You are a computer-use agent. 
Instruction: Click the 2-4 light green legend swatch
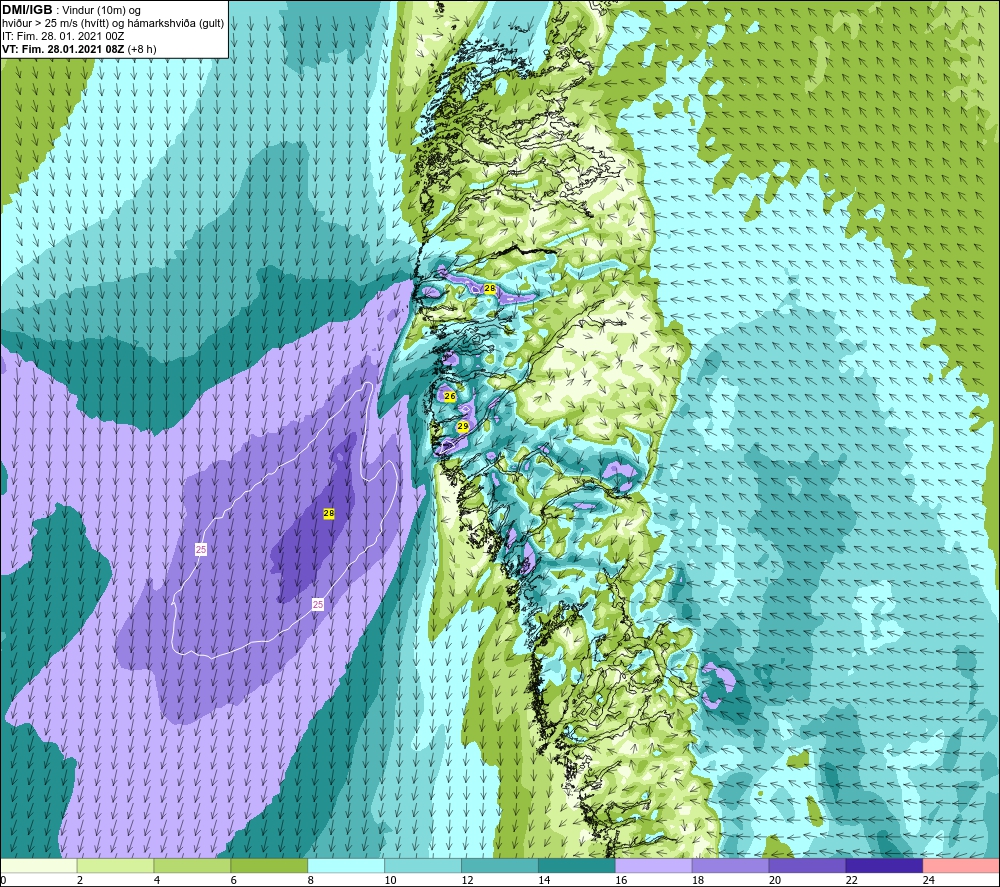pyautogui.click(x=115, y=865)
